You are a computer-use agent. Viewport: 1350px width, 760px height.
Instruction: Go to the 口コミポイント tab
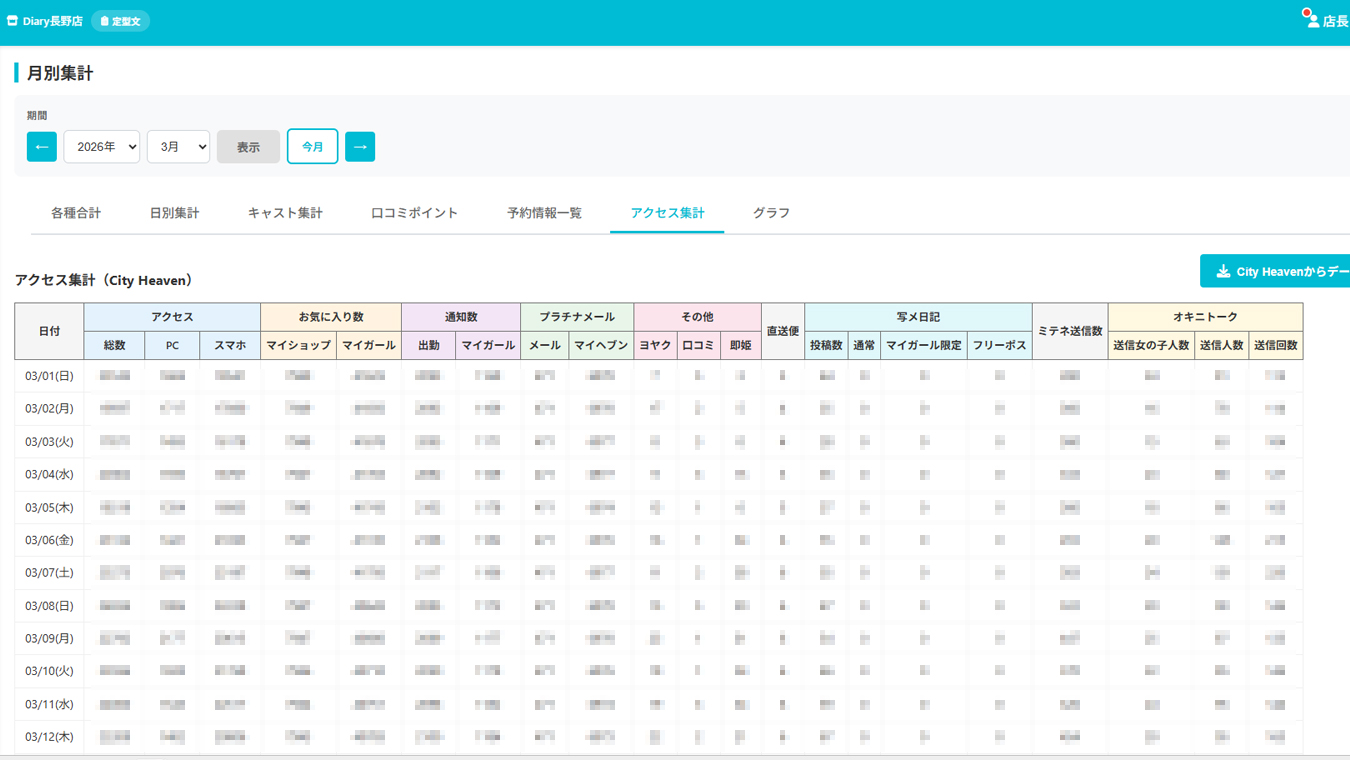pos(414,213)
